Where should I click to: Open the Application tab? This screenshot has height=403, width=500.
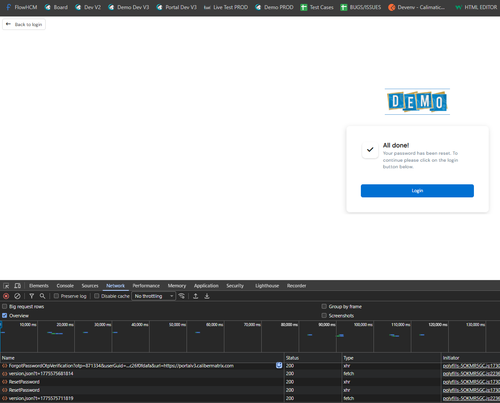tap(206, 286)
